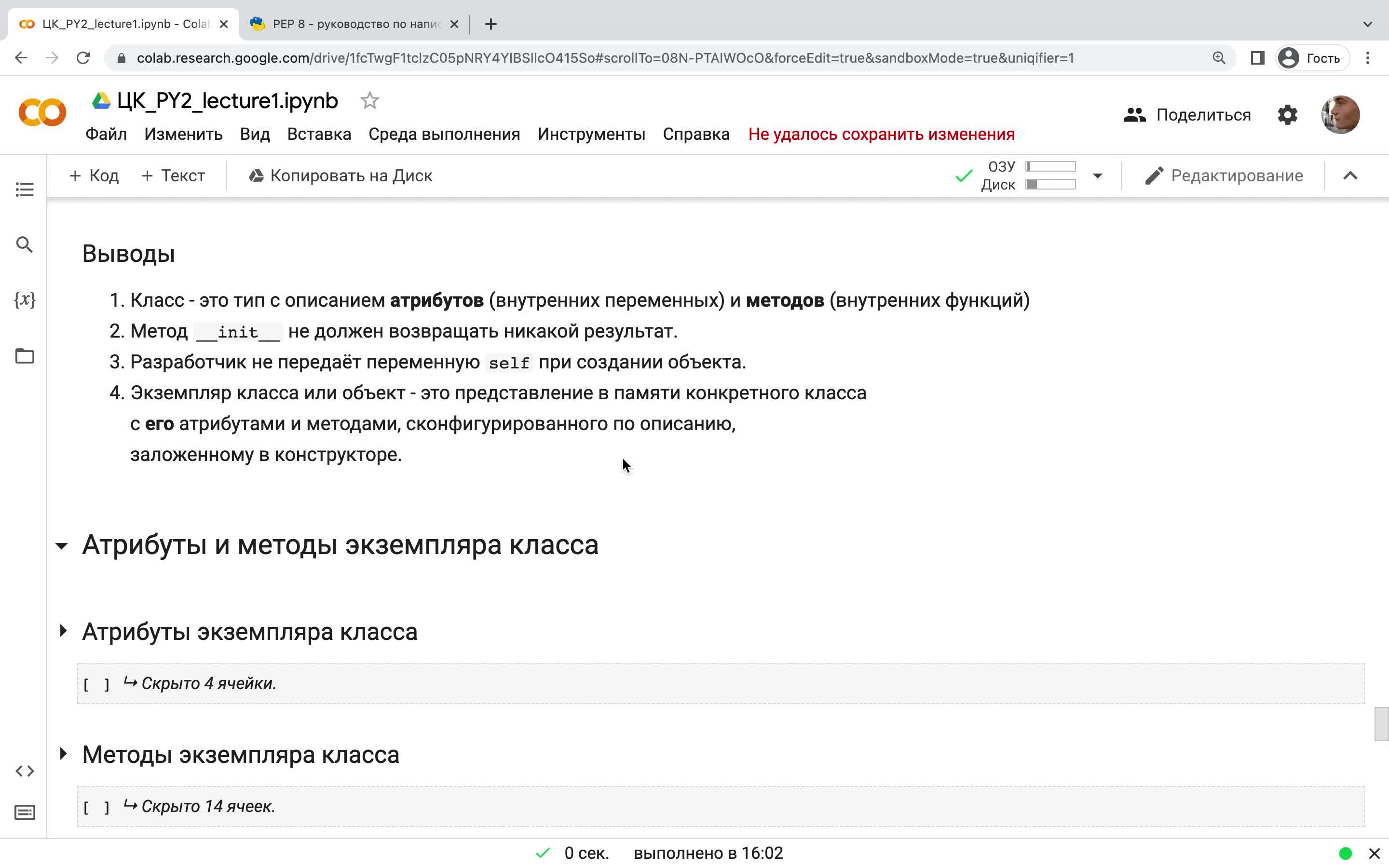Open the user account avatar
1389x868 pixels.
[x=1340, y=115]
